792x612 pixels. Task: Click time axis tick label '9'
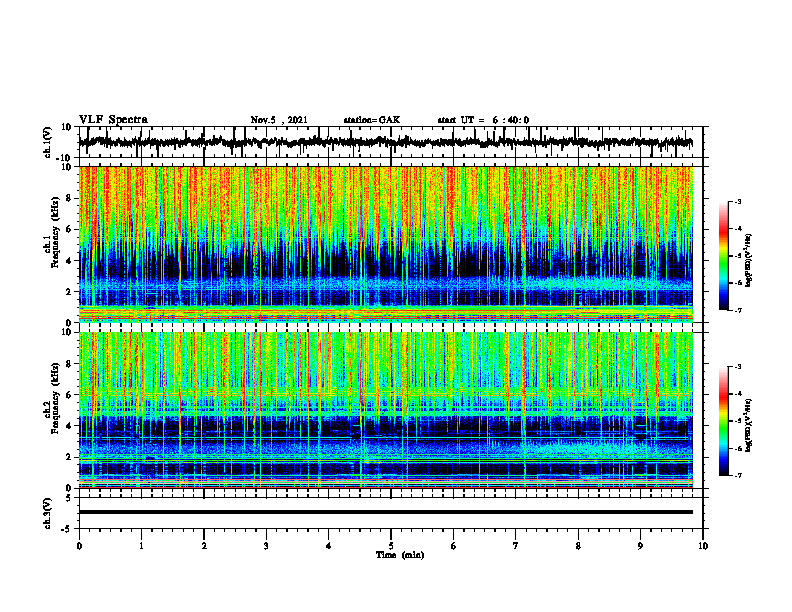(x=640, y=546)
